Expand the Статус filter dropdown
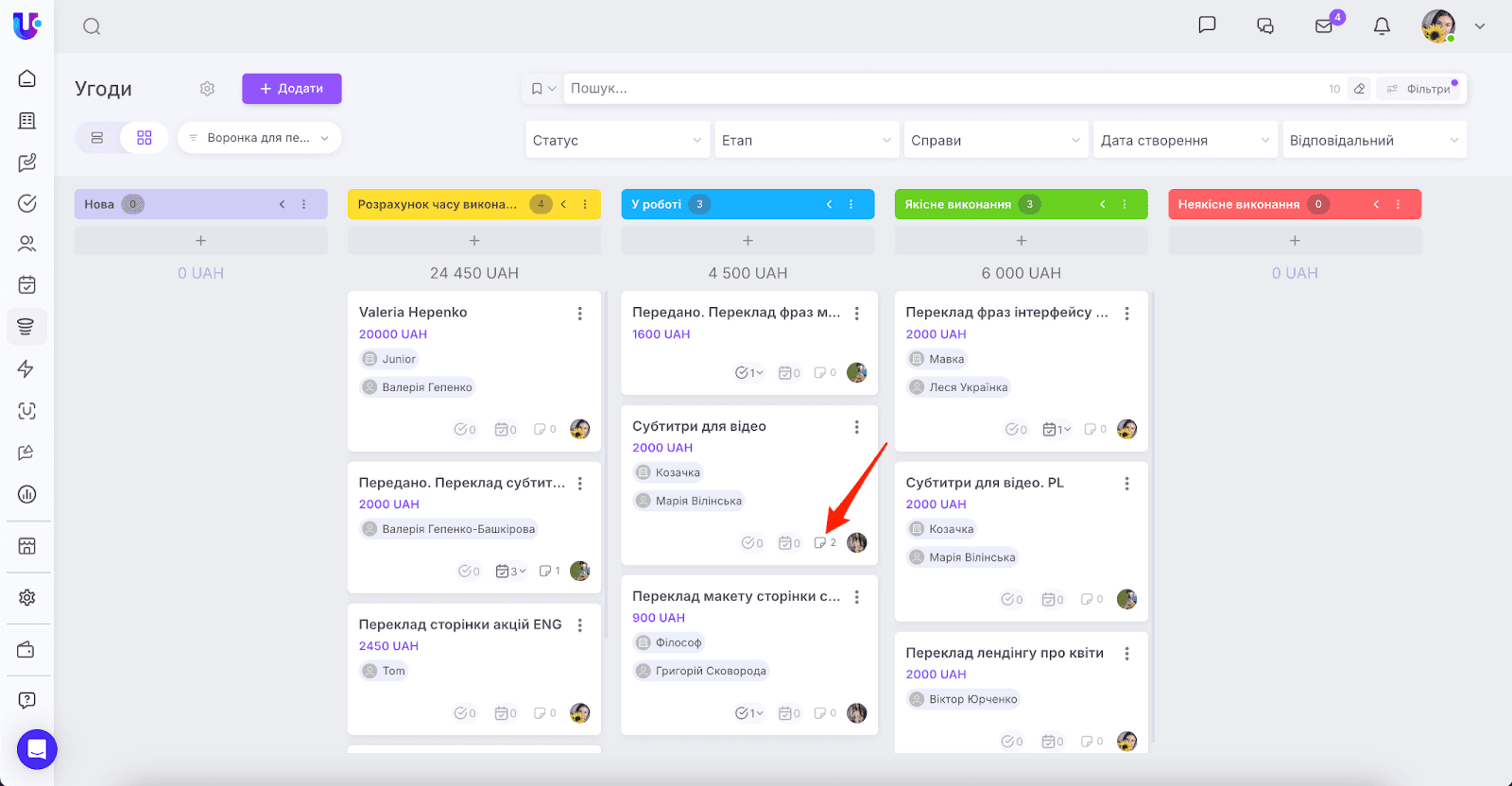This screenshot has height=786, width=1512. coord(617,140)
